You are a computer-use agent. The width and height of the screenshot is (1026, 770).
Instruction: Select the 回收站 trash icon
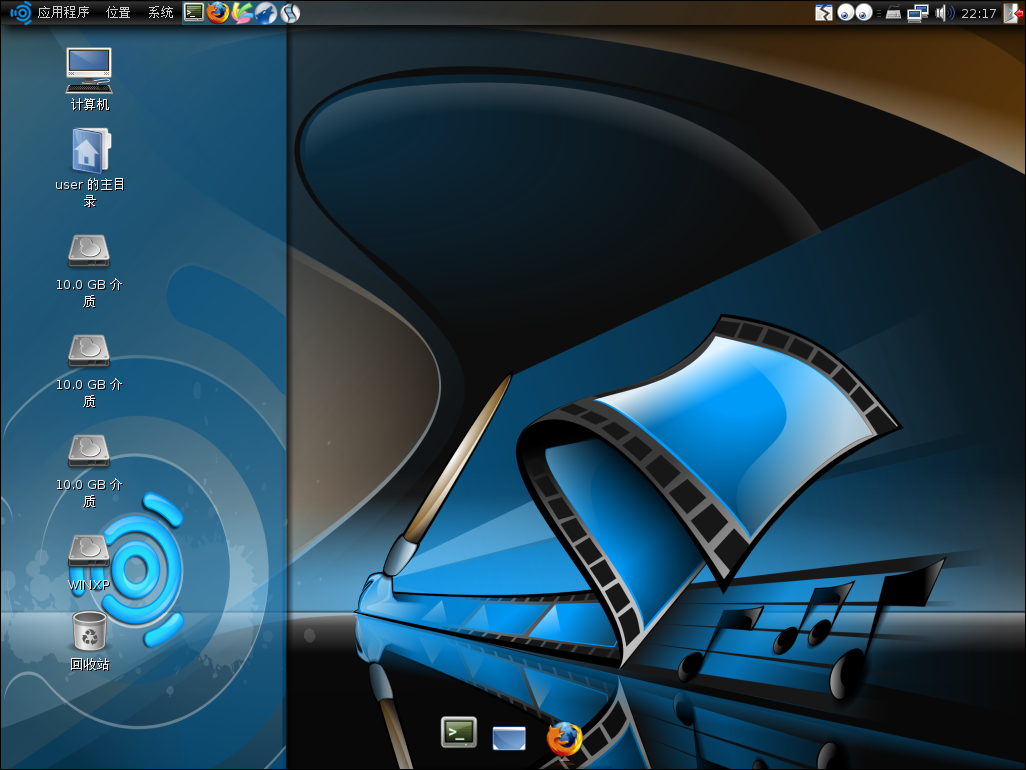pos(90,641)
